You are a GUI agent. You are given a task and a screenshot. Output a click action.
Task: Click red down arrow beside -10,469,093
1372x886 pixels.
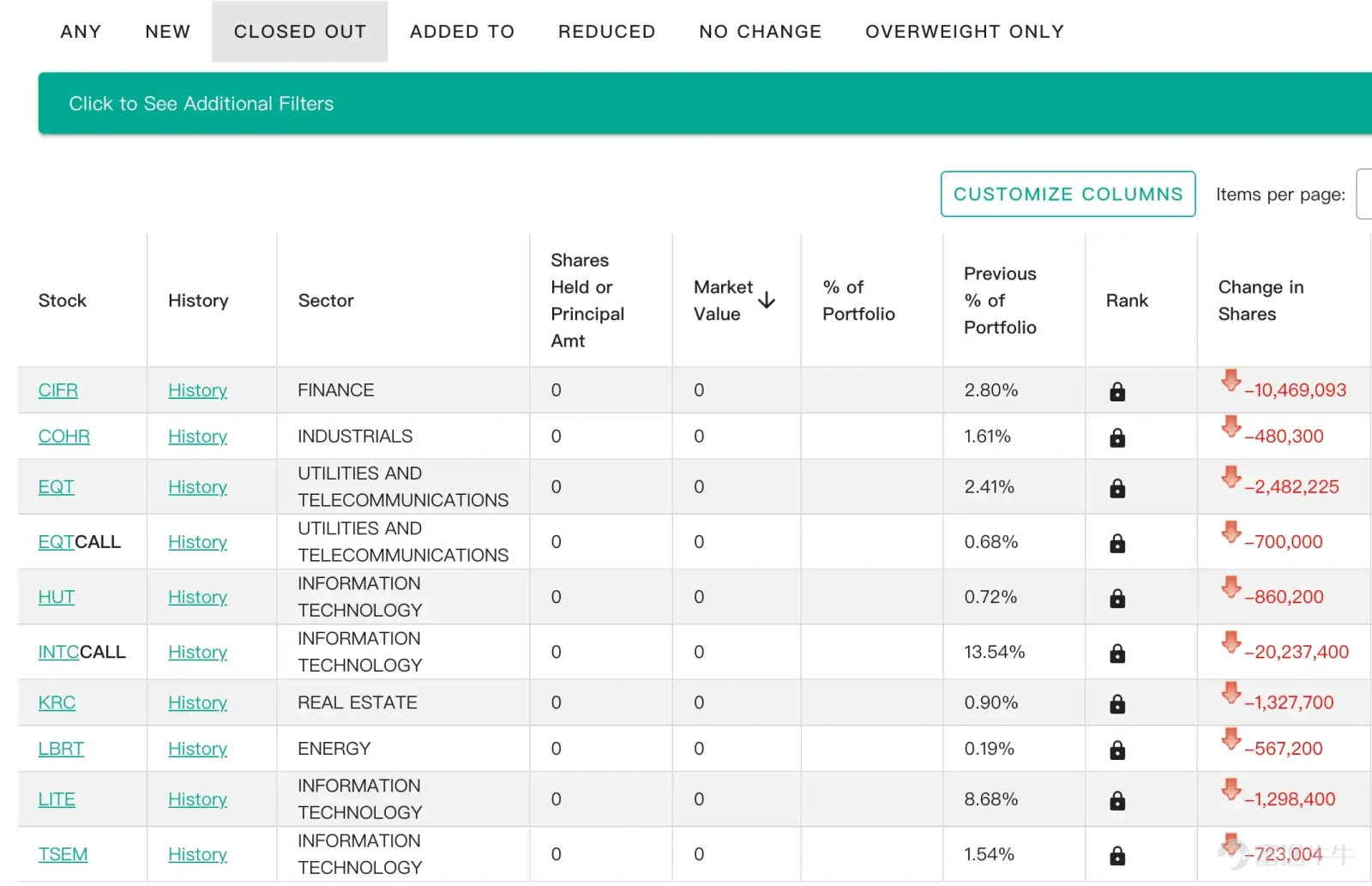click(1231, 380)
